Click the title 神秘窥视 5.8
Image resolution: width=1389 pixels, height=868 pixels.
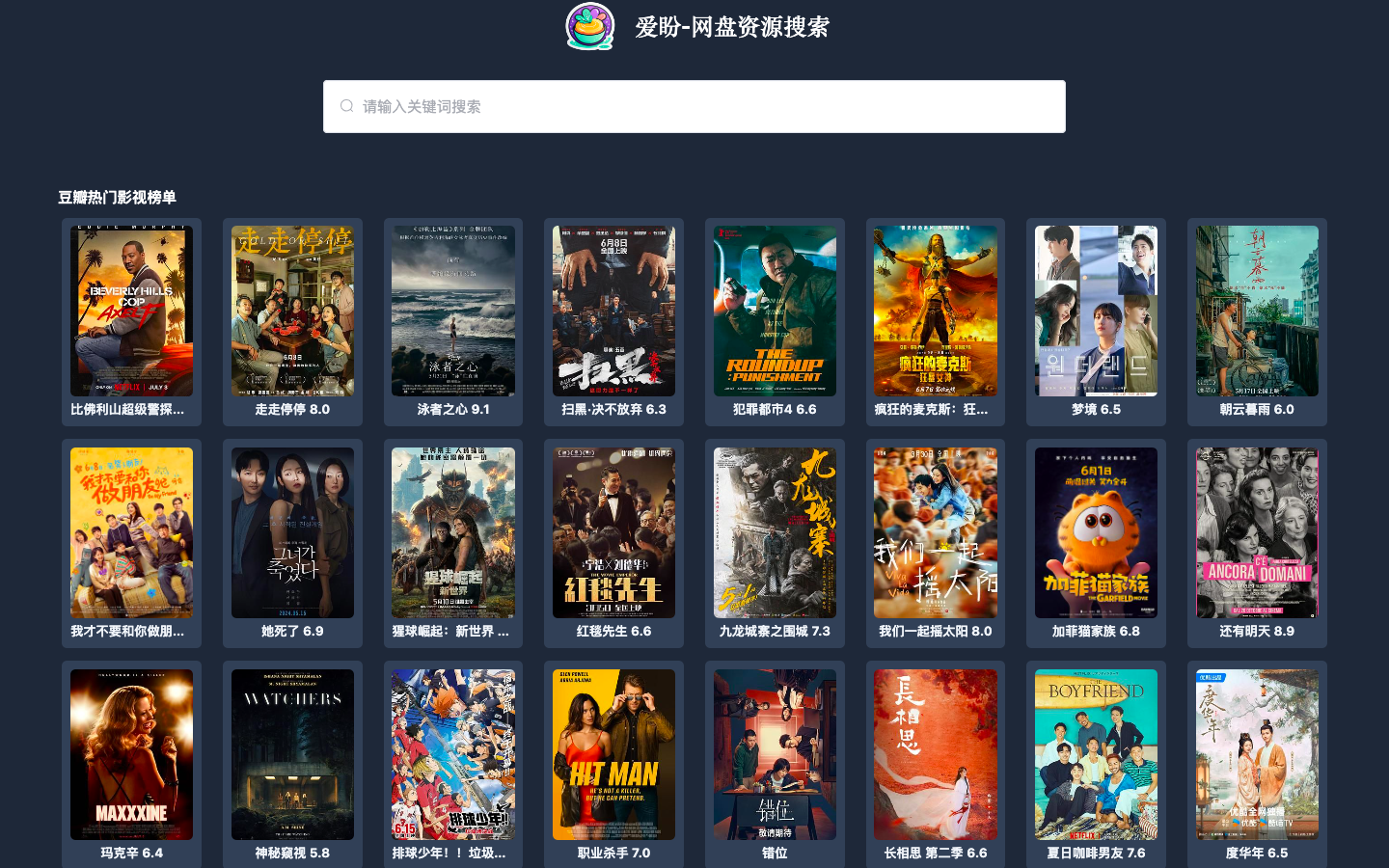[x=292, y=853]
